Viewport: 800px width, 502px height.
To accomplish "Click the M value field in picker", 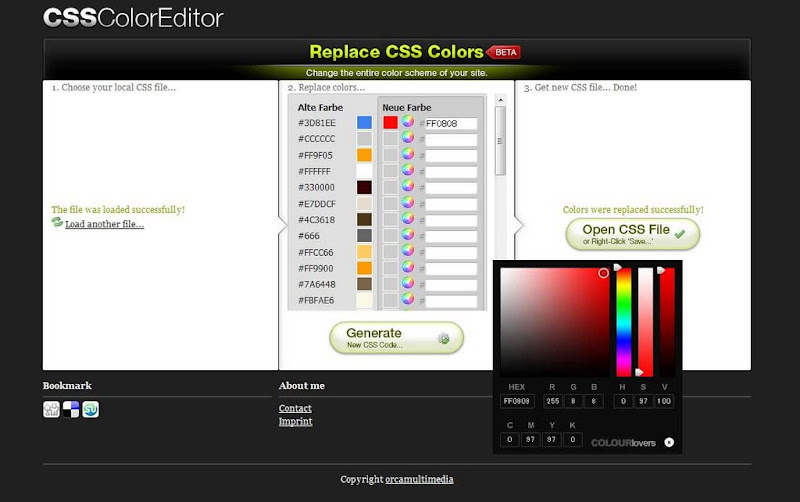I will tap(531, 439).
